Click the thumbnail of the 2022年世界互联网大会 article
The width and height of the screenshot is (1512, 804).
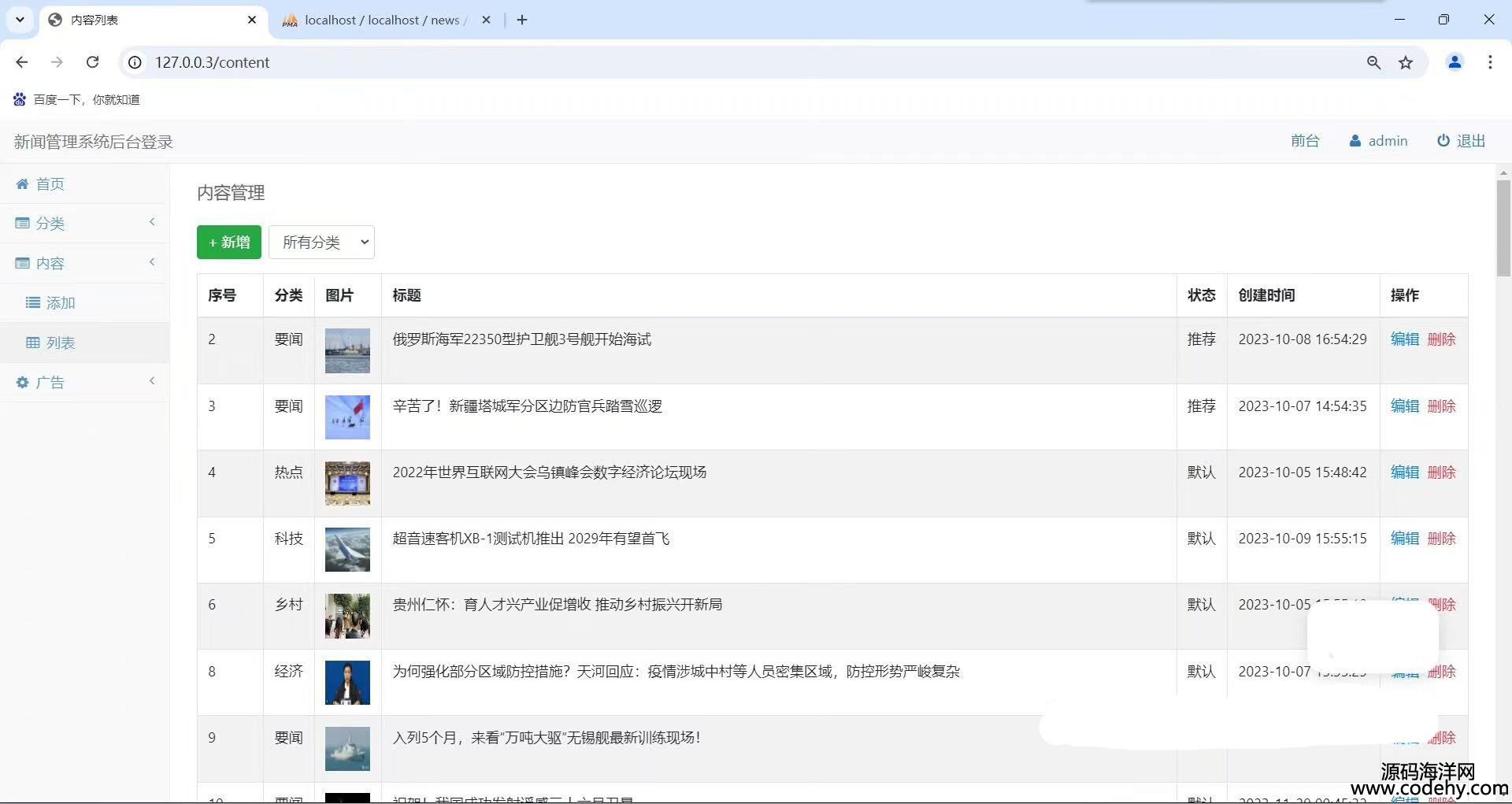347,484
